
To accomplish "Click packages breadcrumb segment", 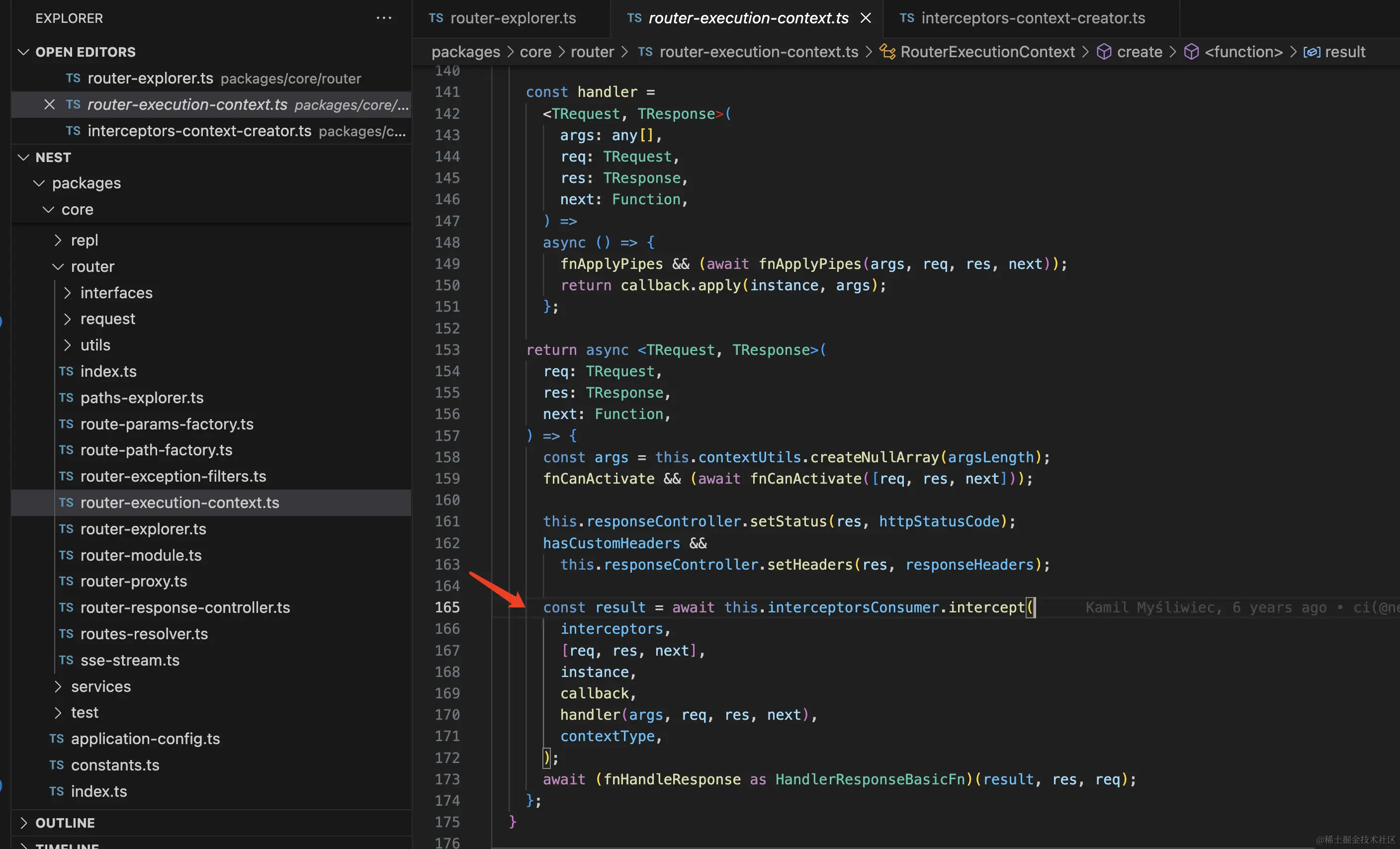I will 465,52.
